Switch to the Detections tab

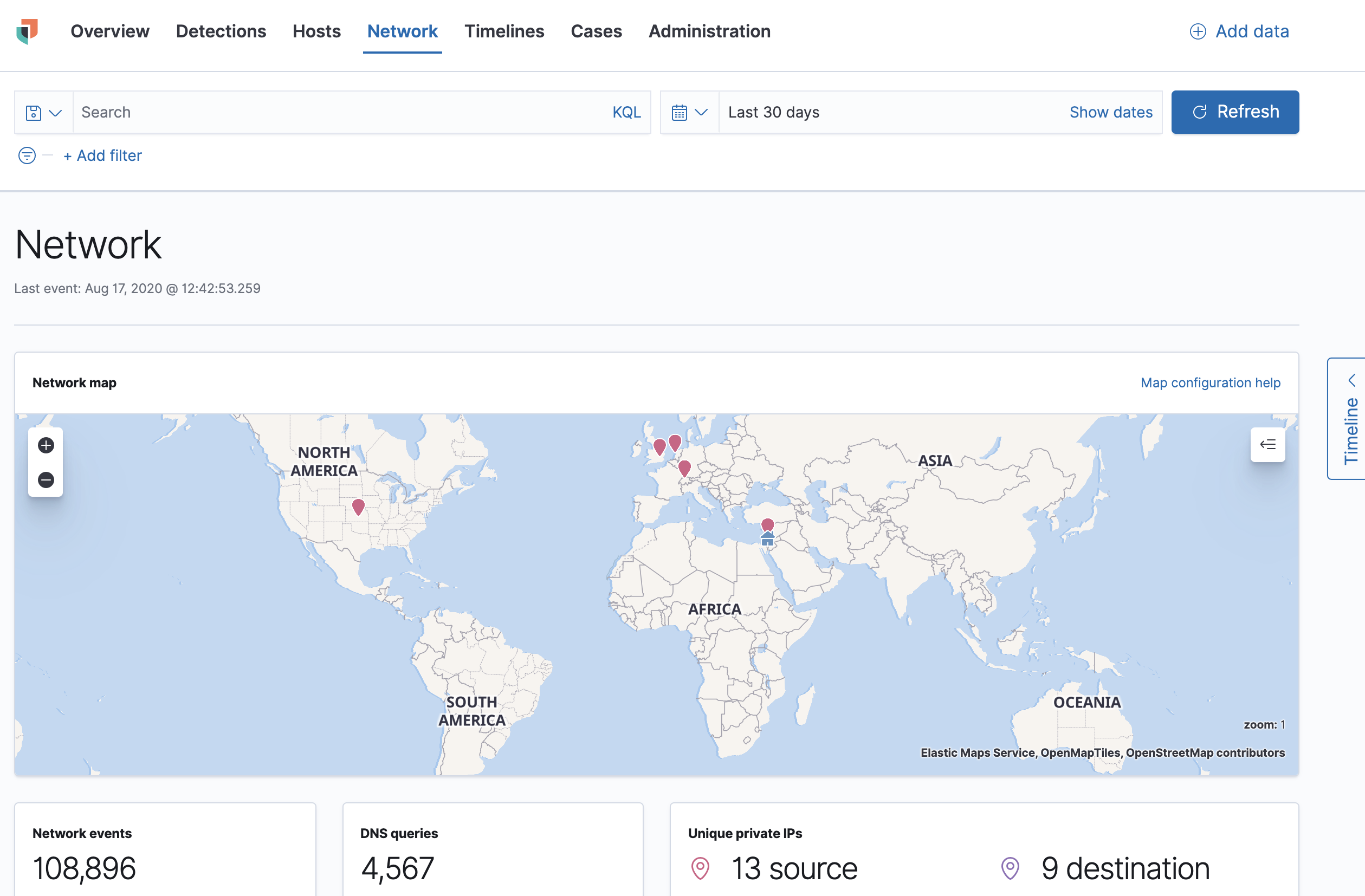point(221,31)
